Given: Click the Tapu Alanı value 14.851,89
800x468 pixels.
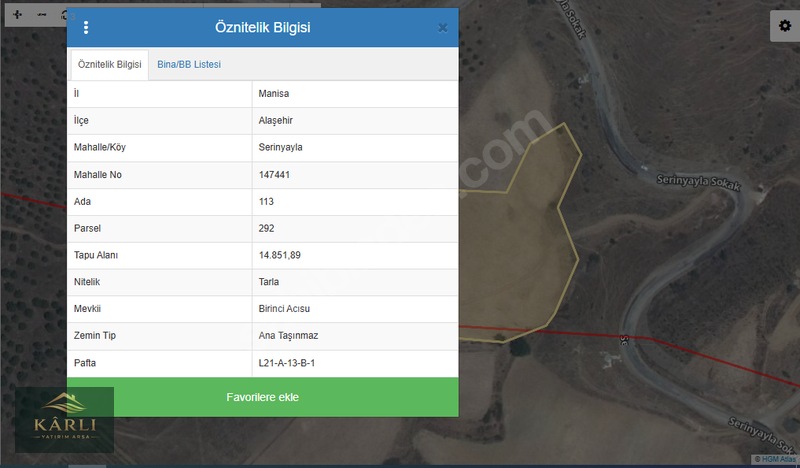Looking at the screenshot, I should tap(280, 255).
